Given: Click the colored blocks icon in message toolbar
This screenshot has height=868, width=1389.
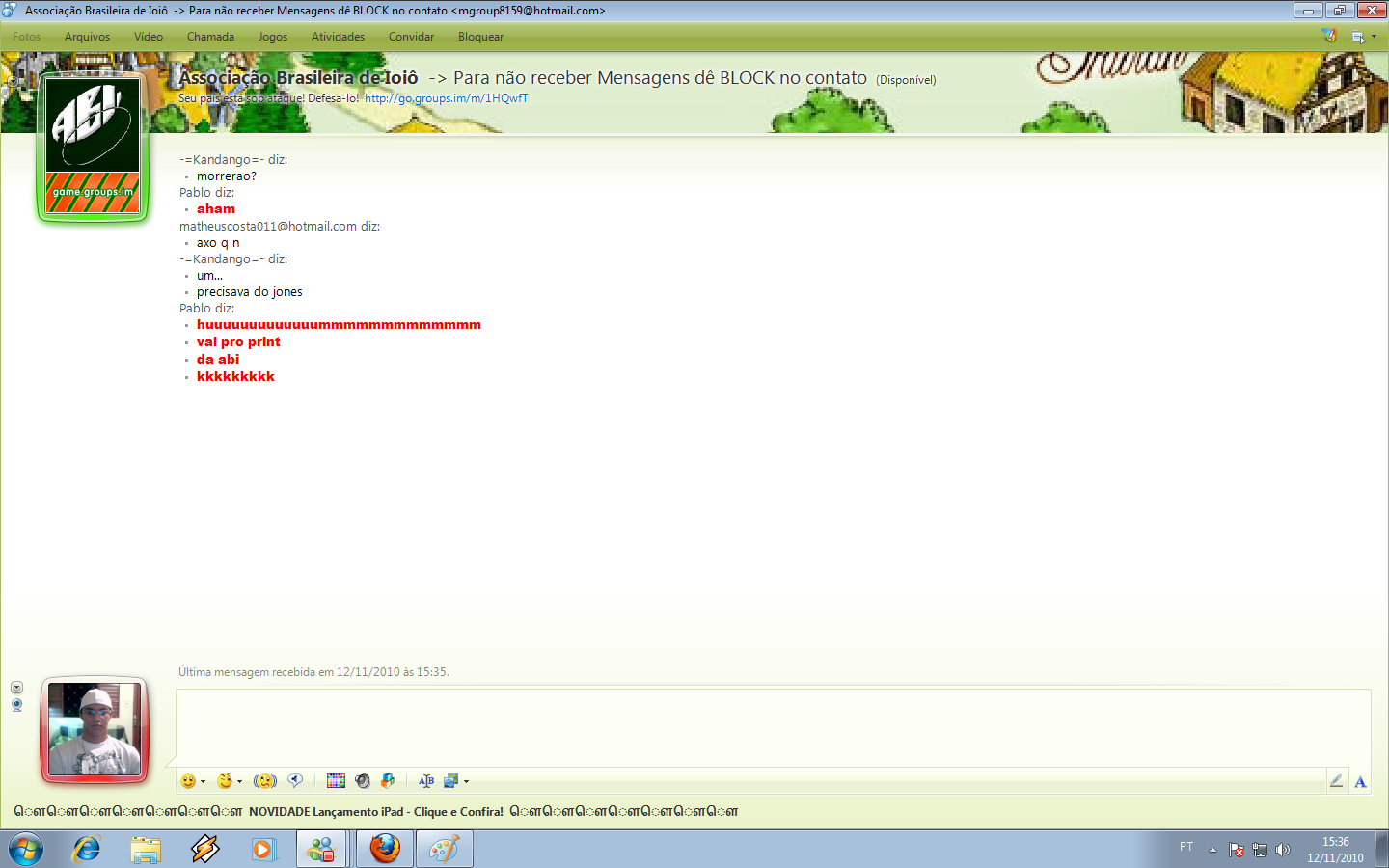Looking at the screenshot, I should pos(388,781).
